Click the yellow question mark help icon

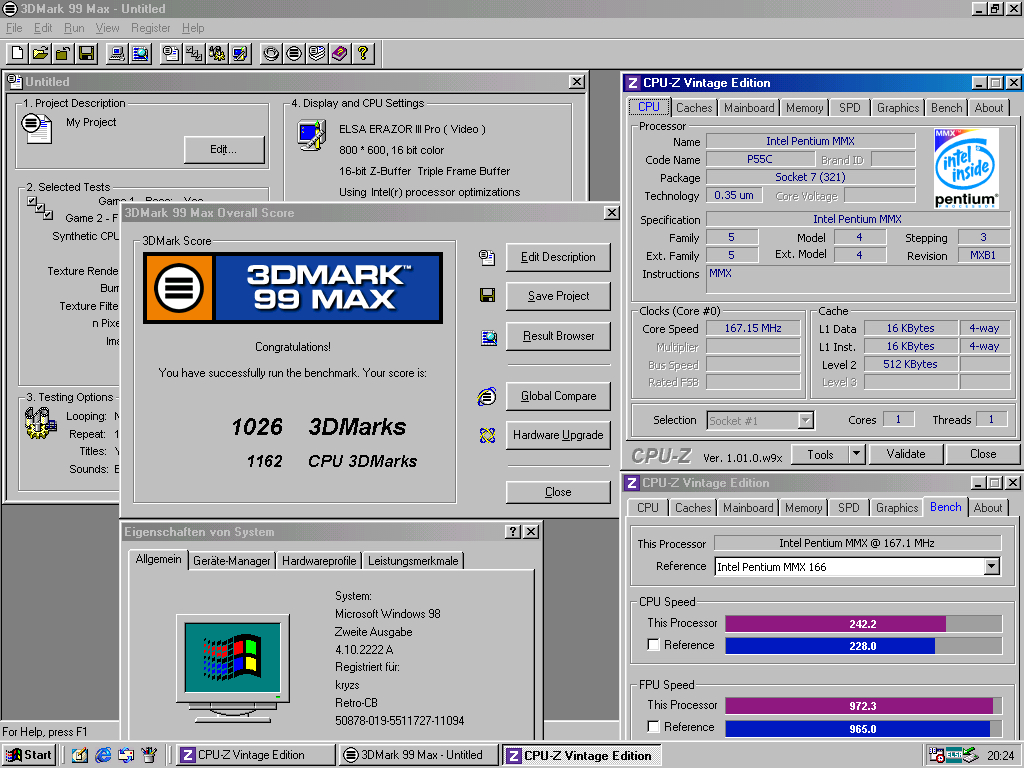coord(362,54)
